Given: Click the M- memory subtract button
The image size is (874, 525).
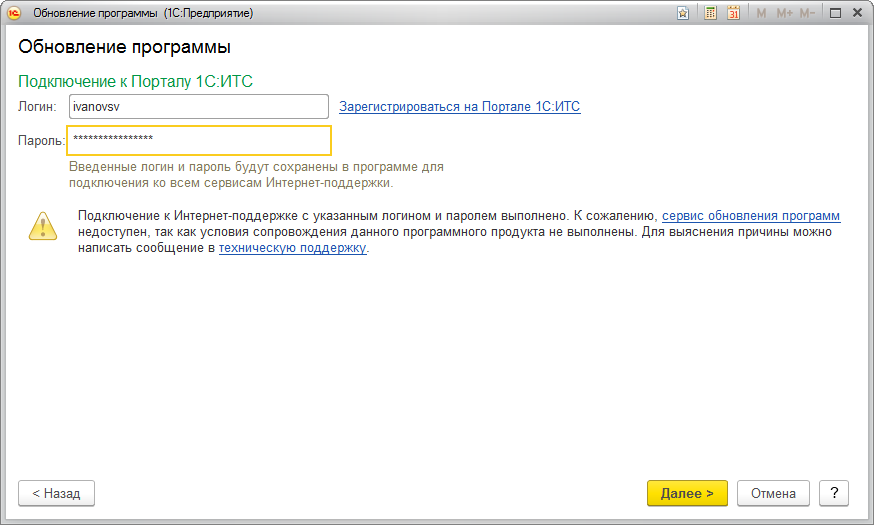Looking at the screenshot, I should tap(807, 13).
